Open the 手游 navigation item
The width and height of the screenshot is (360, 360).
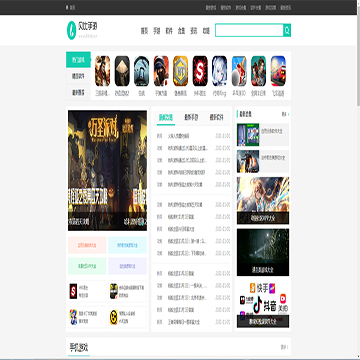point(157,31)
